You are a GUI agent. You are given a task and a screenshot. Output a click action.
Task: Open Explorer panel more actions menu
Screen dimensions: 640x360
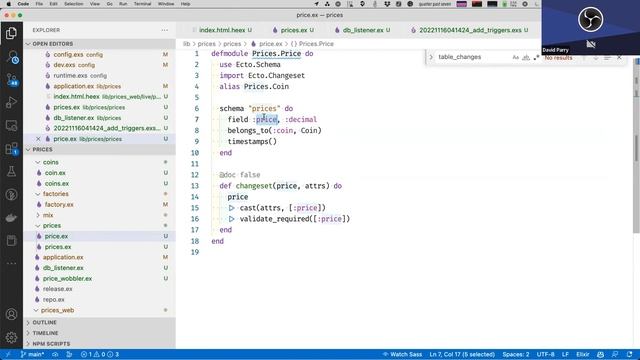[164, 30]
